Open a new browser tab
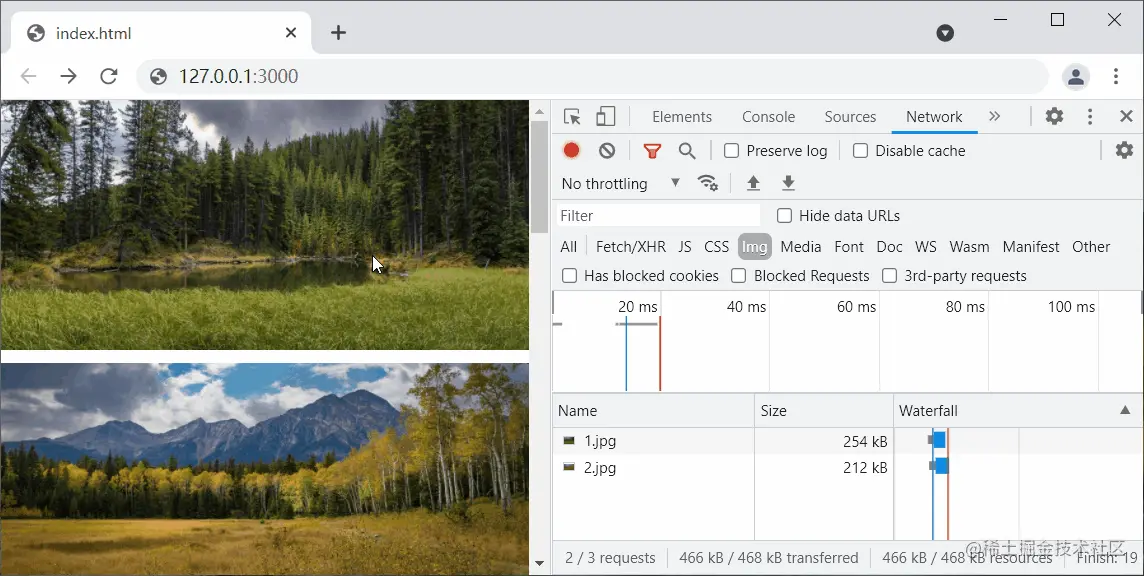1144x576 pixels. point(339,32)
